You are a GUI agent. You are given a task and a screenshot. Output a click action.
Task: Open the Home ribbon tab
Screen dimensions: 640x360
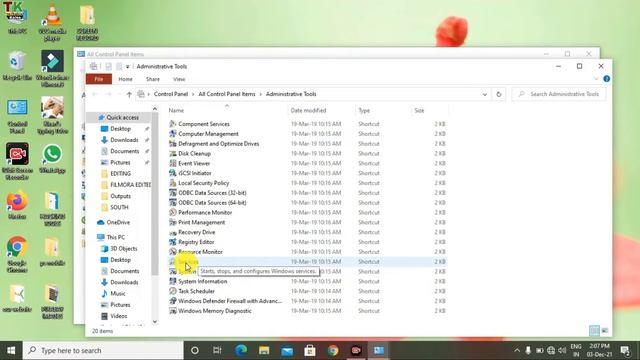pos(125,79)
